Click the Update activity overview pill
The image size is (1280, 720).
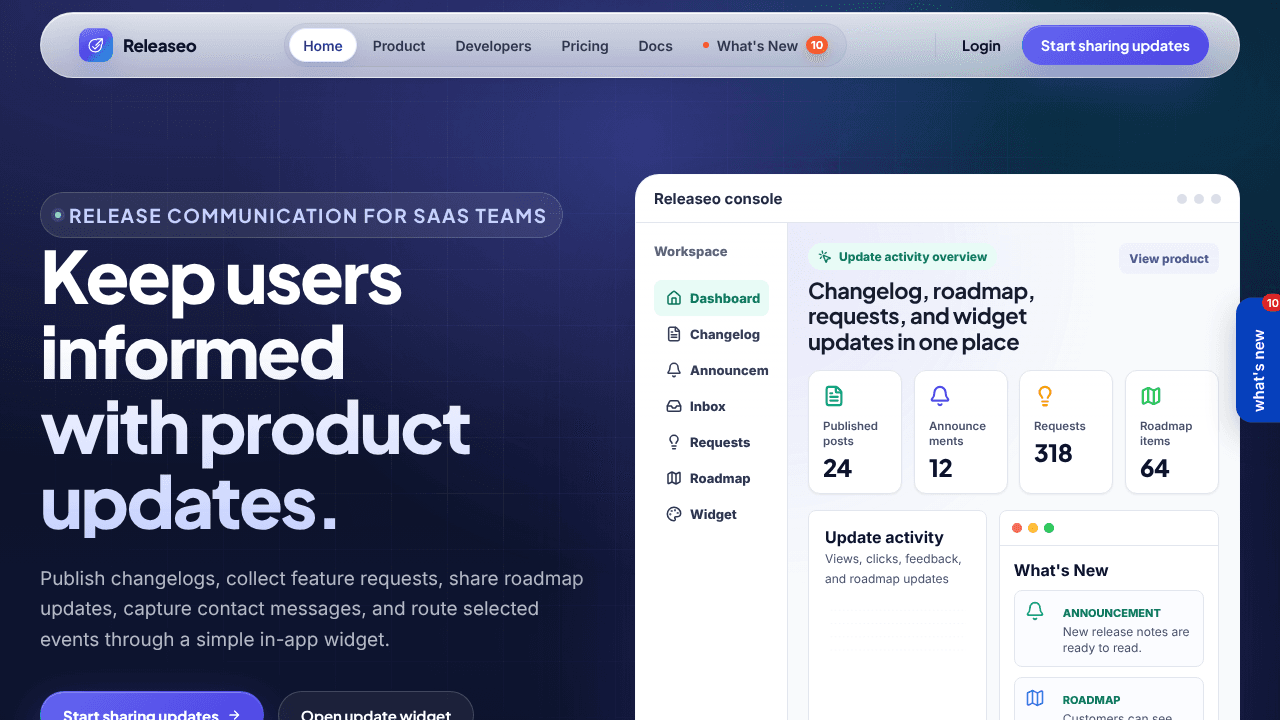tap(902, 257)
